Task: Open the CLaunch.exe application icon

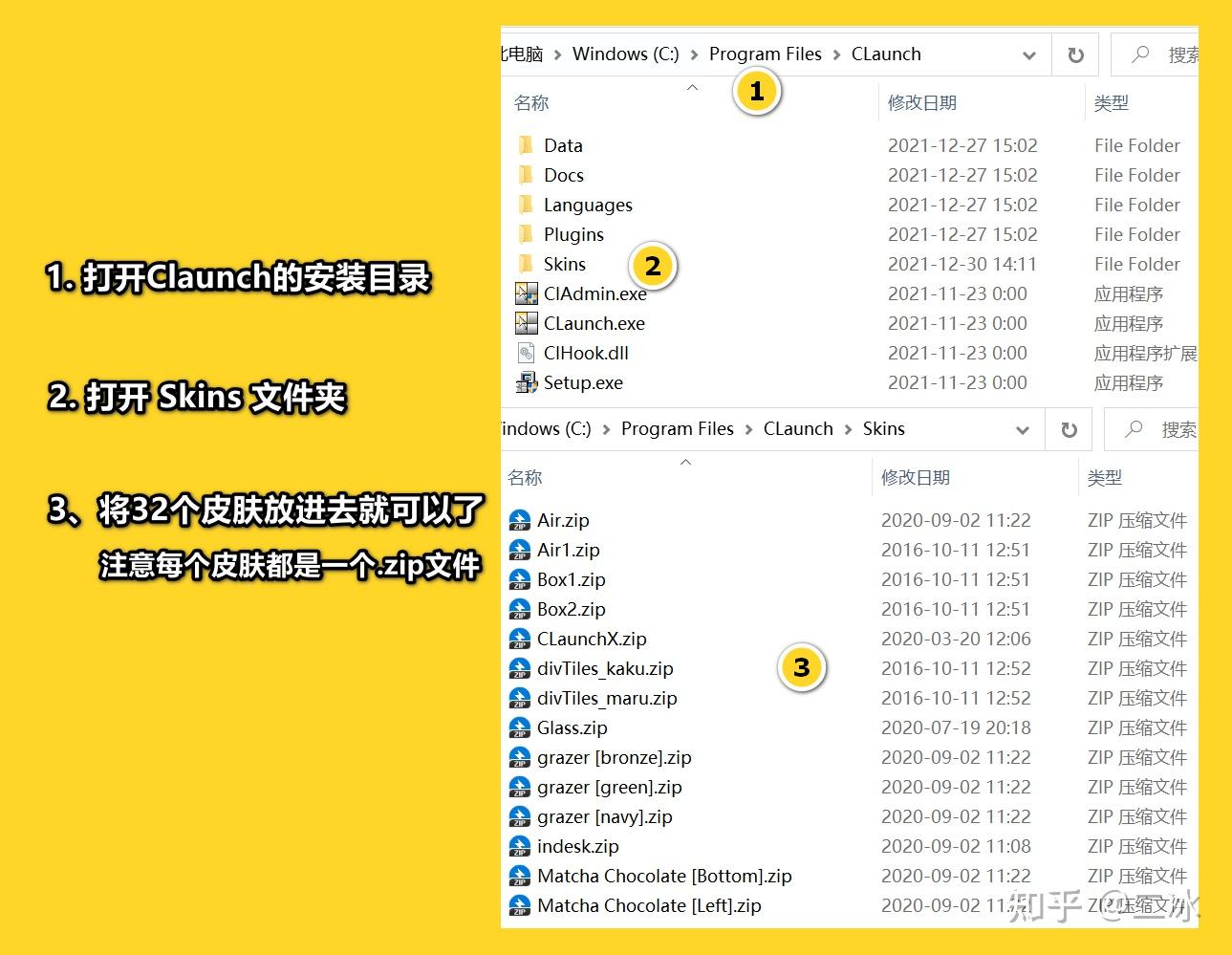Action: point(526,323)
